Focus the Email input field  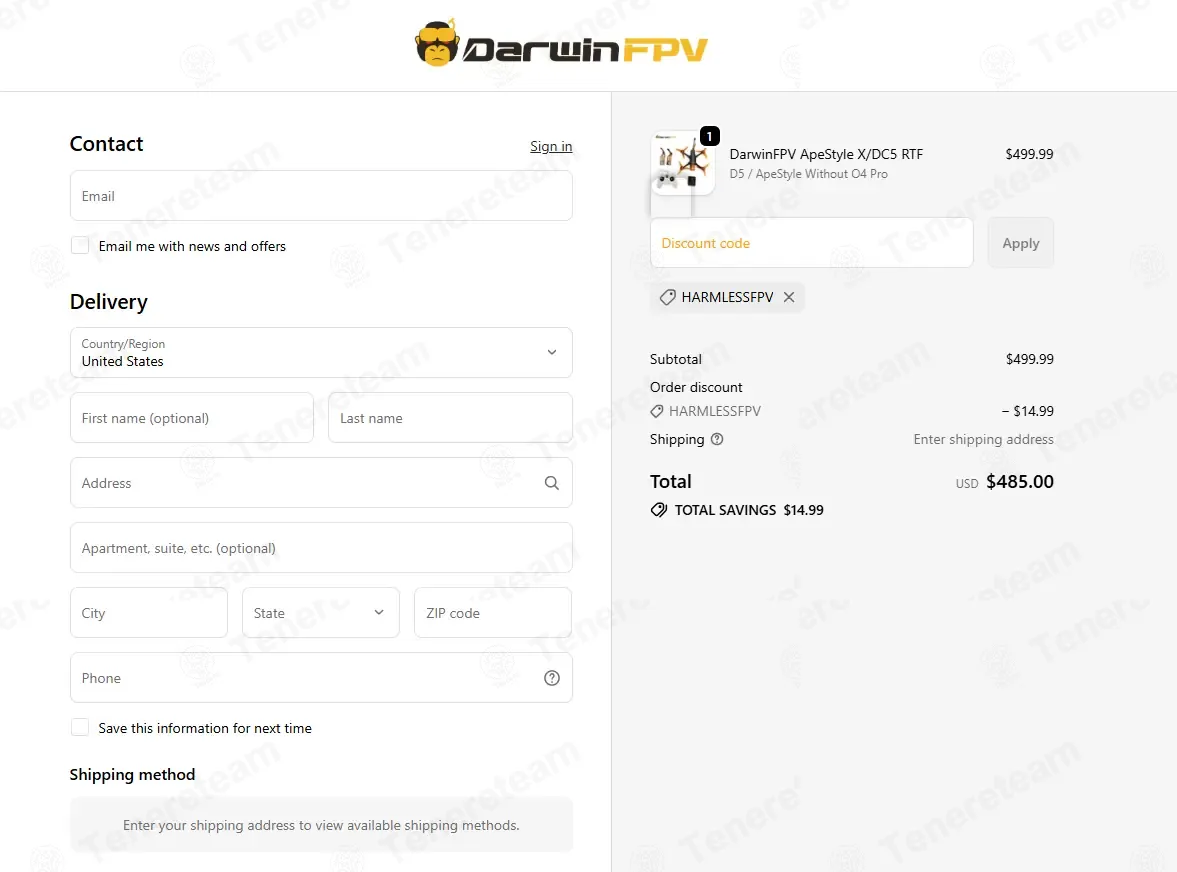pos(321,196)
